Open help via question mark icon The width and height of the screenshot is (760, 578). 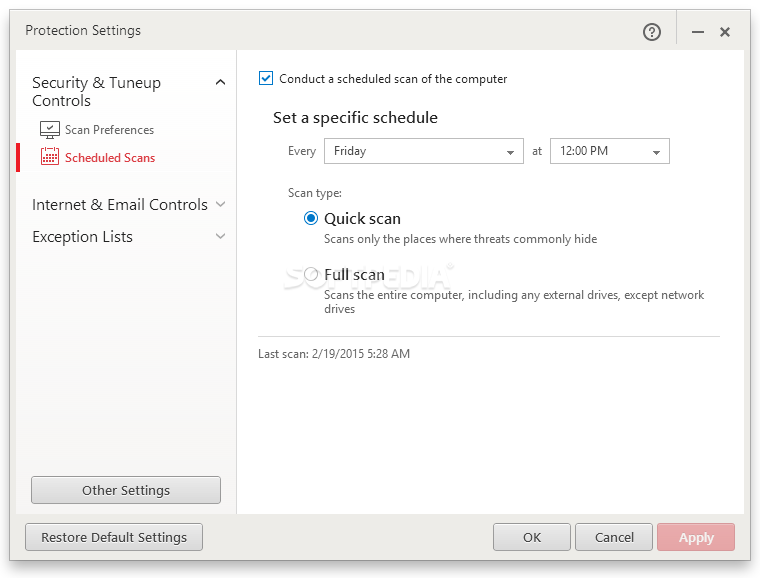coord(652,32)
